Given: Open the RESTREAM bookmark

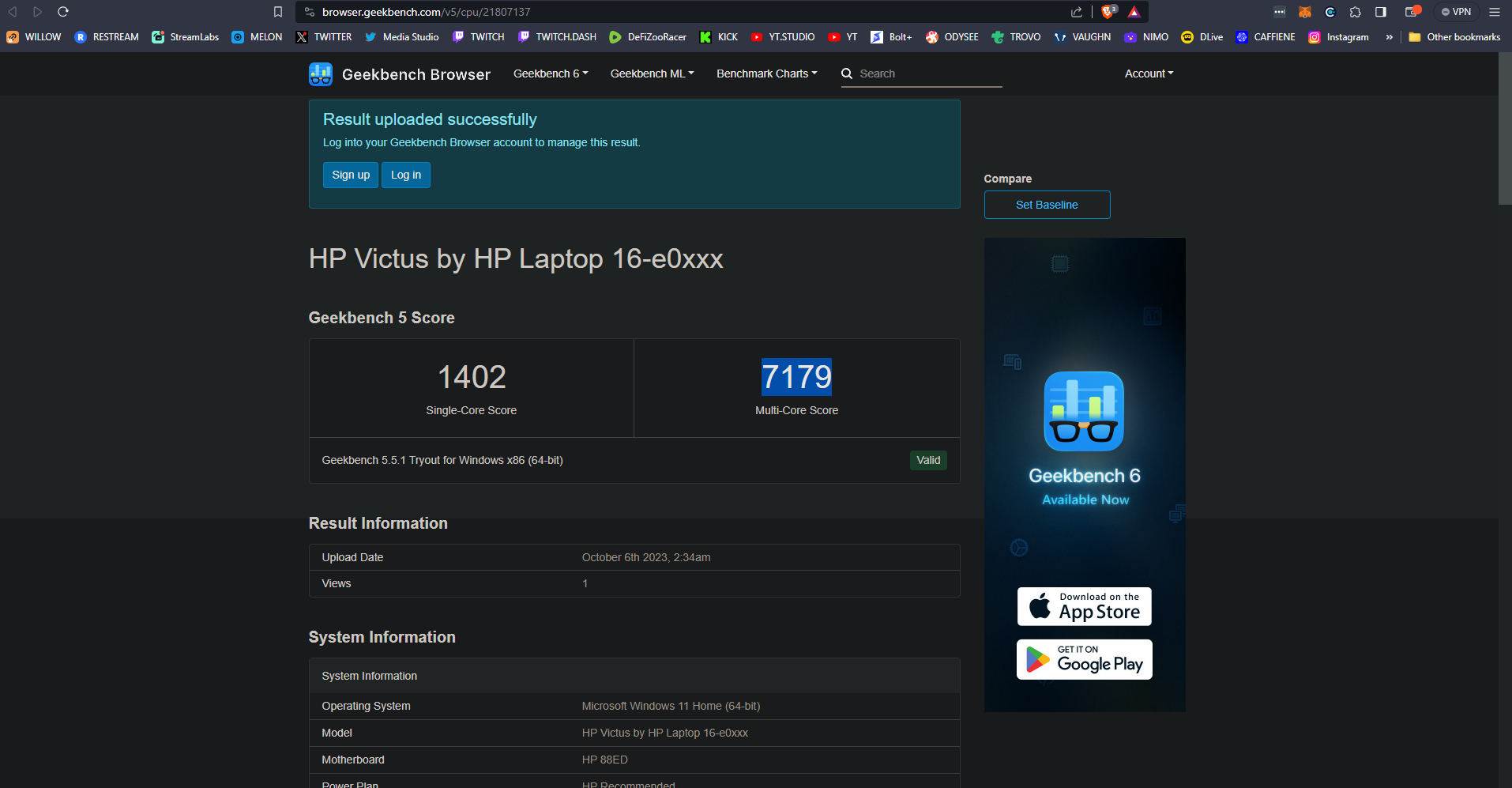Looking at the screenshot, I should [x=107, y=37].
